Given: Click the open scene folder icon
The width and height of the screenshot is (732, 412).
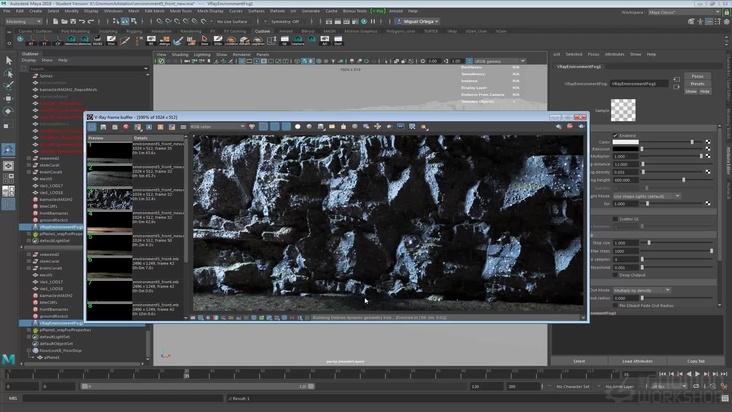Looking at the screenshot, I should [64, 21].
